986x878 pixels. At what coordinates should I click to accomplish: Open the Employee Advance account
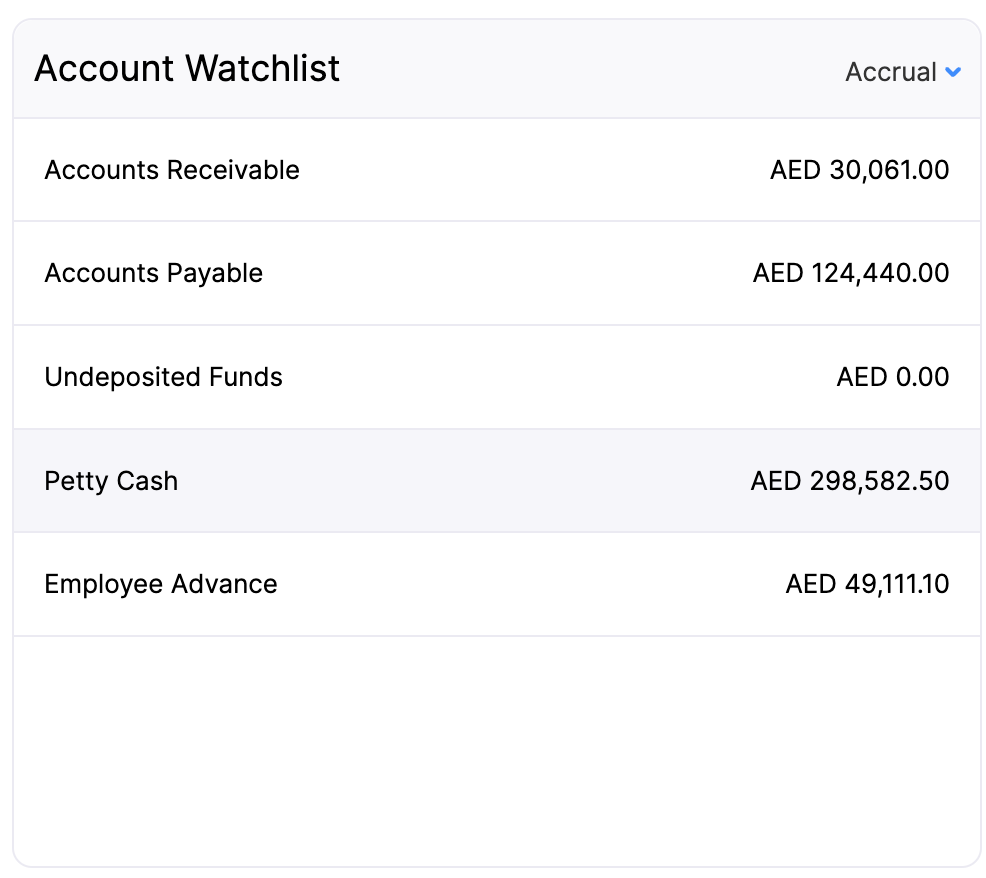coord(493,584)
